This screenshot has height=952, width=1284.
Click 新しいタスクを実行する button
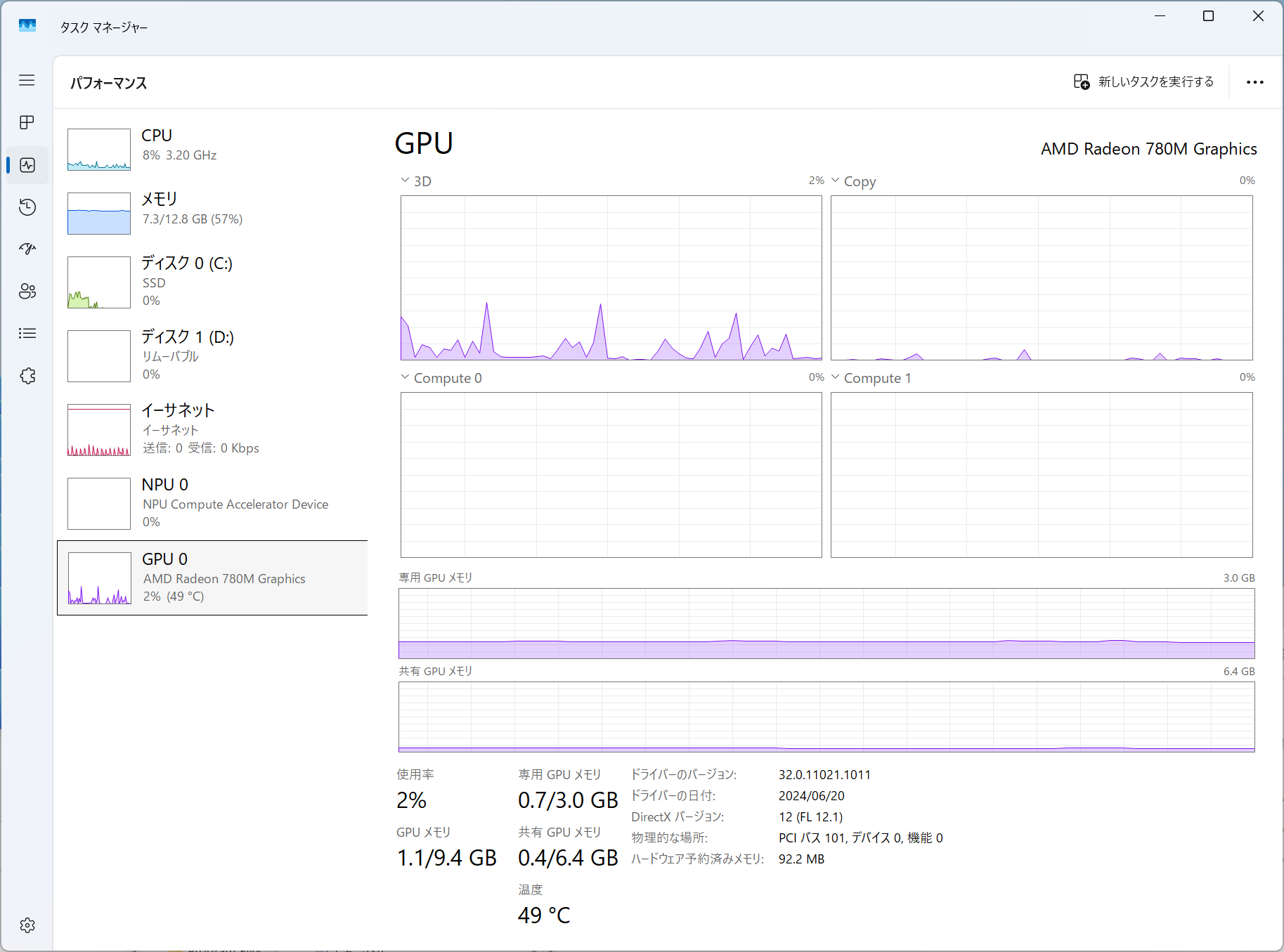[1144, 82]
